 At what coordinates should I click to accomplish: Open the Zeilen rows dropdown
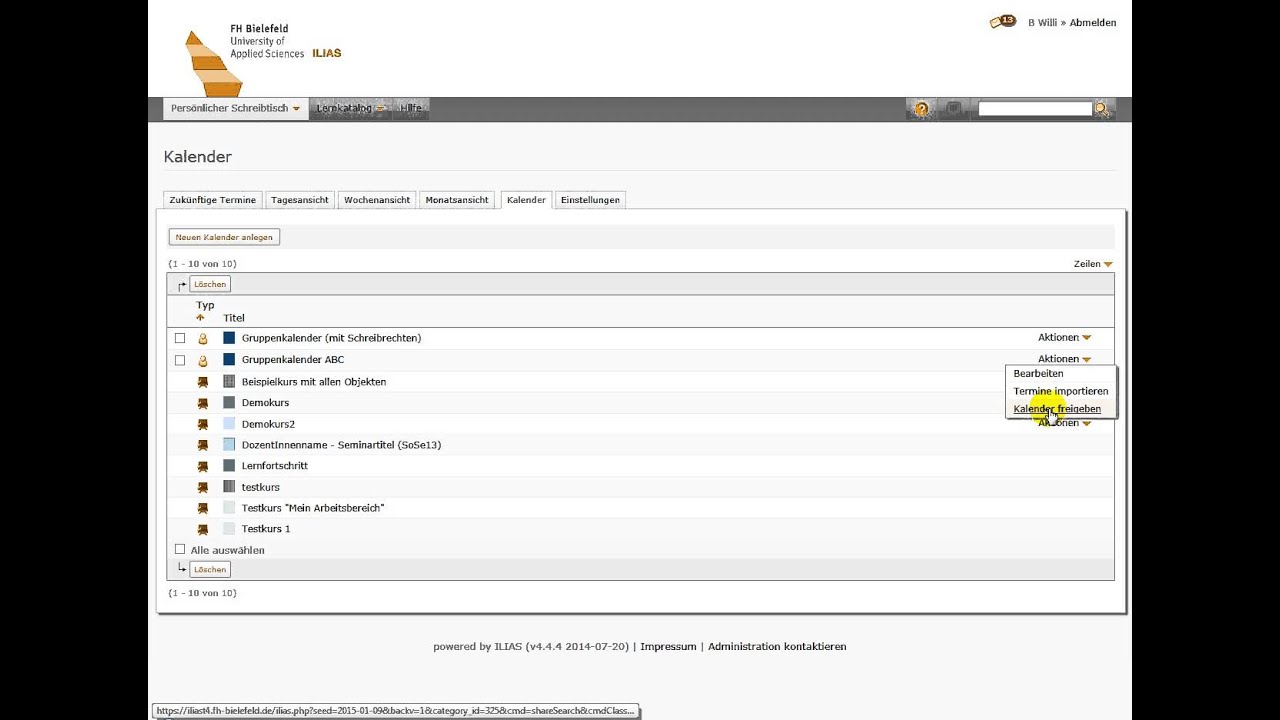point(1093,264)
